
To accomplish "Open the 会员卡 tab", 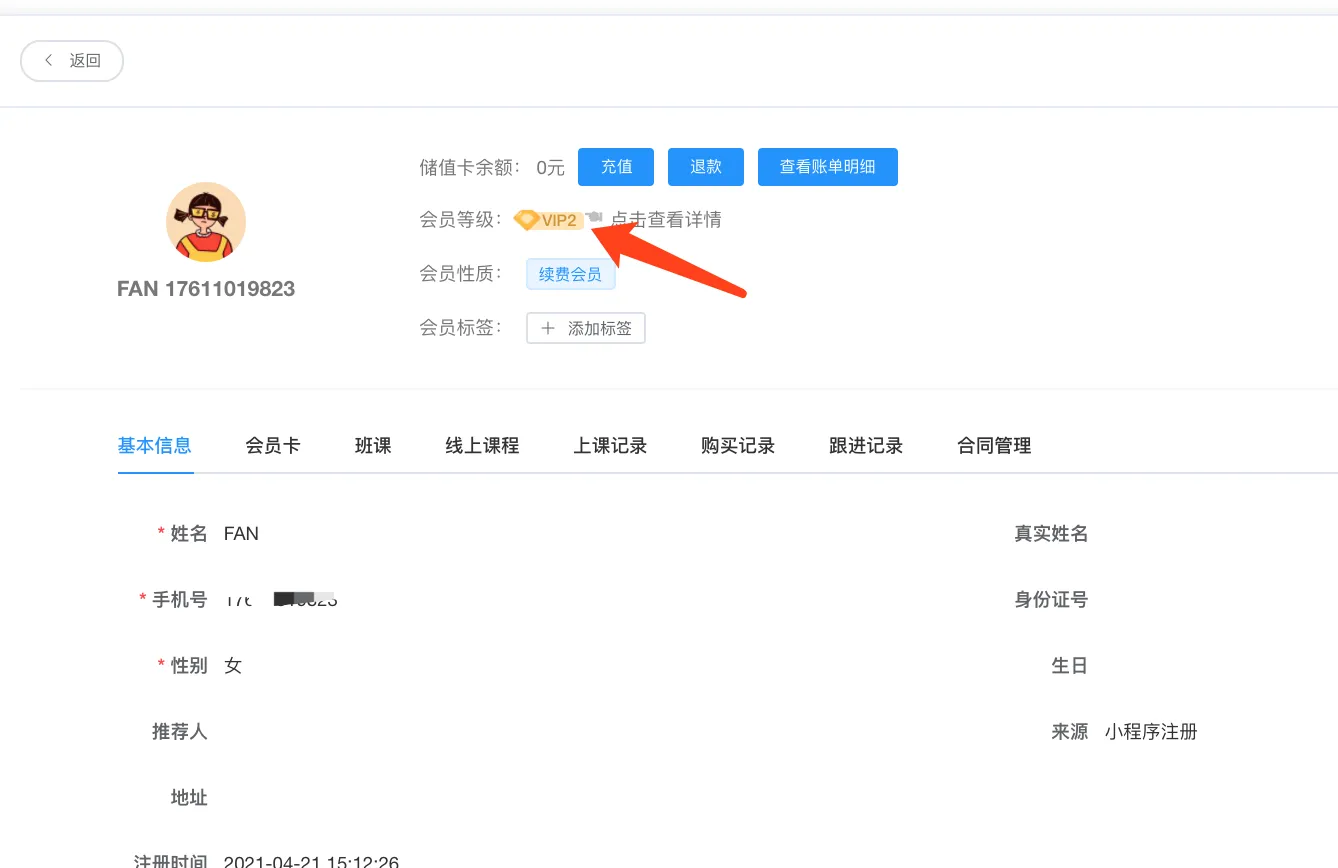I will 273,446.
